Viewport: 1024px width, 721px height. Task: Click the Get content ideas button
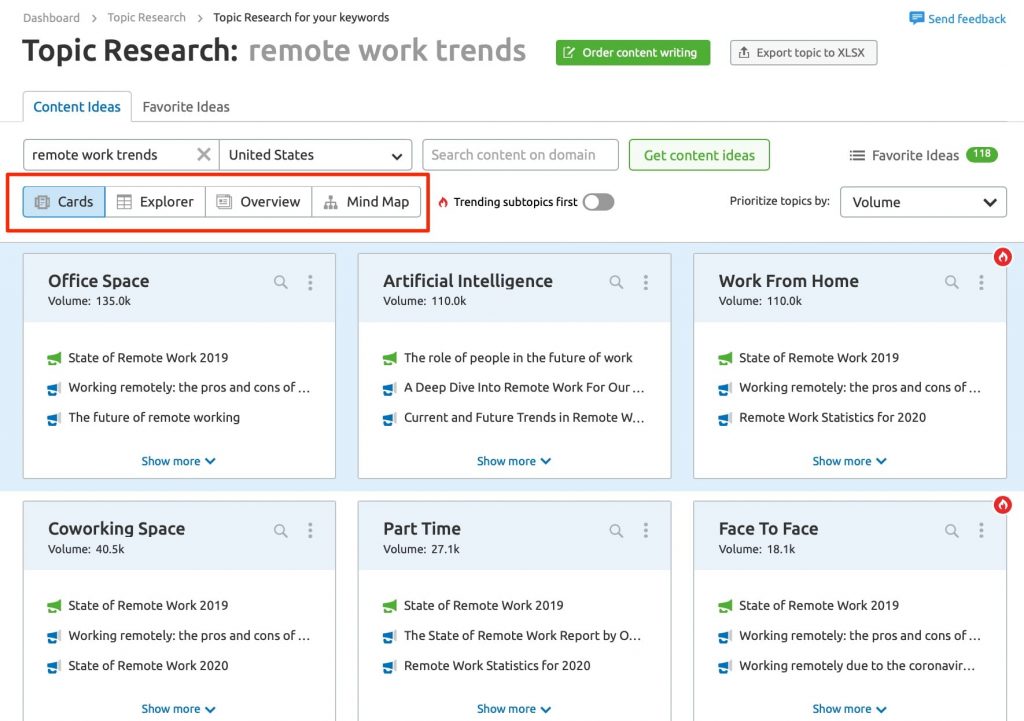click(x=698, y=155)
